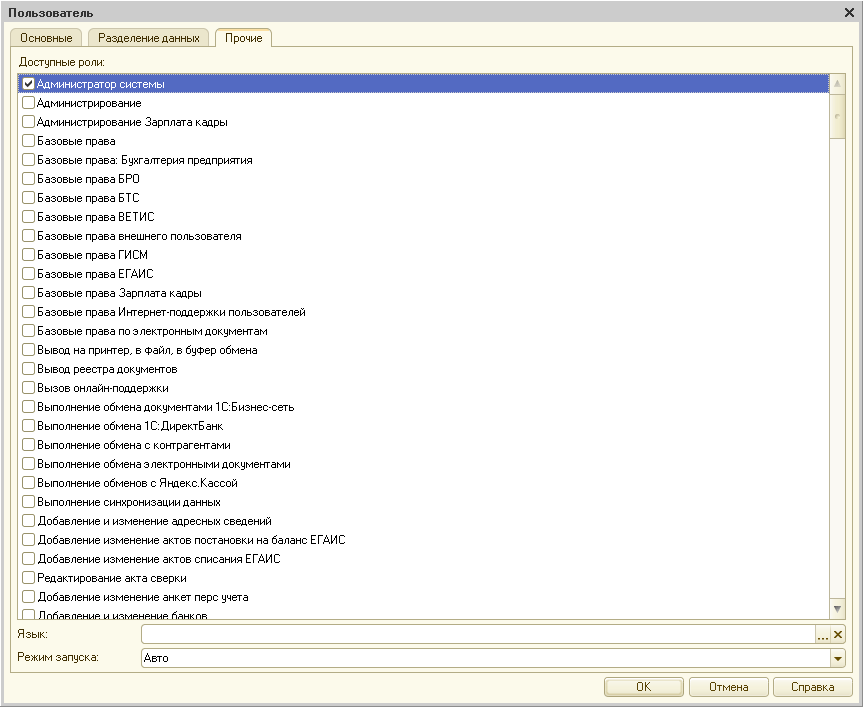Check Базовые права ГИСМ
863x707 pixels.
28,255
